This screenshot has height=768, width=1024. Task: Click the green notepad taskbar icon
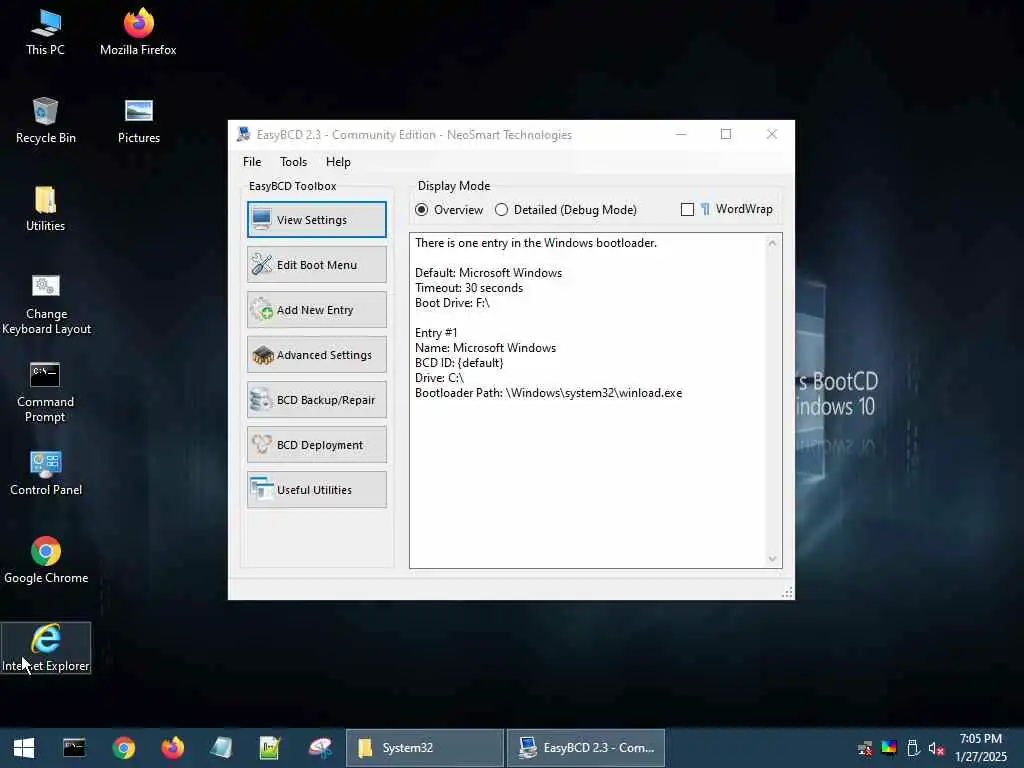pyautogui.click(x=270, y=748)
